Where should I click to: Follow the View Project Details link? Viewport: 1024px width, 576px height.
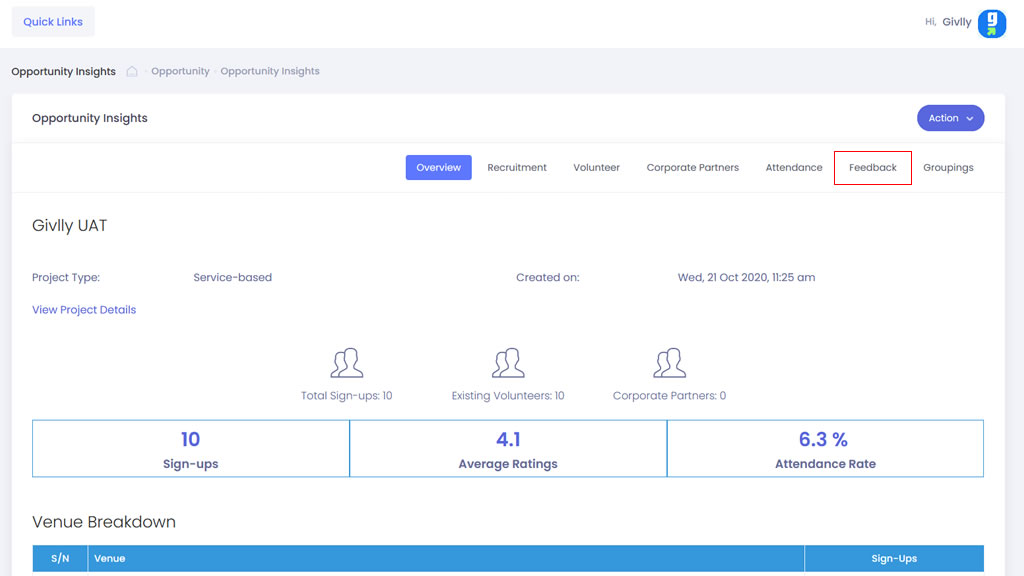84,310
